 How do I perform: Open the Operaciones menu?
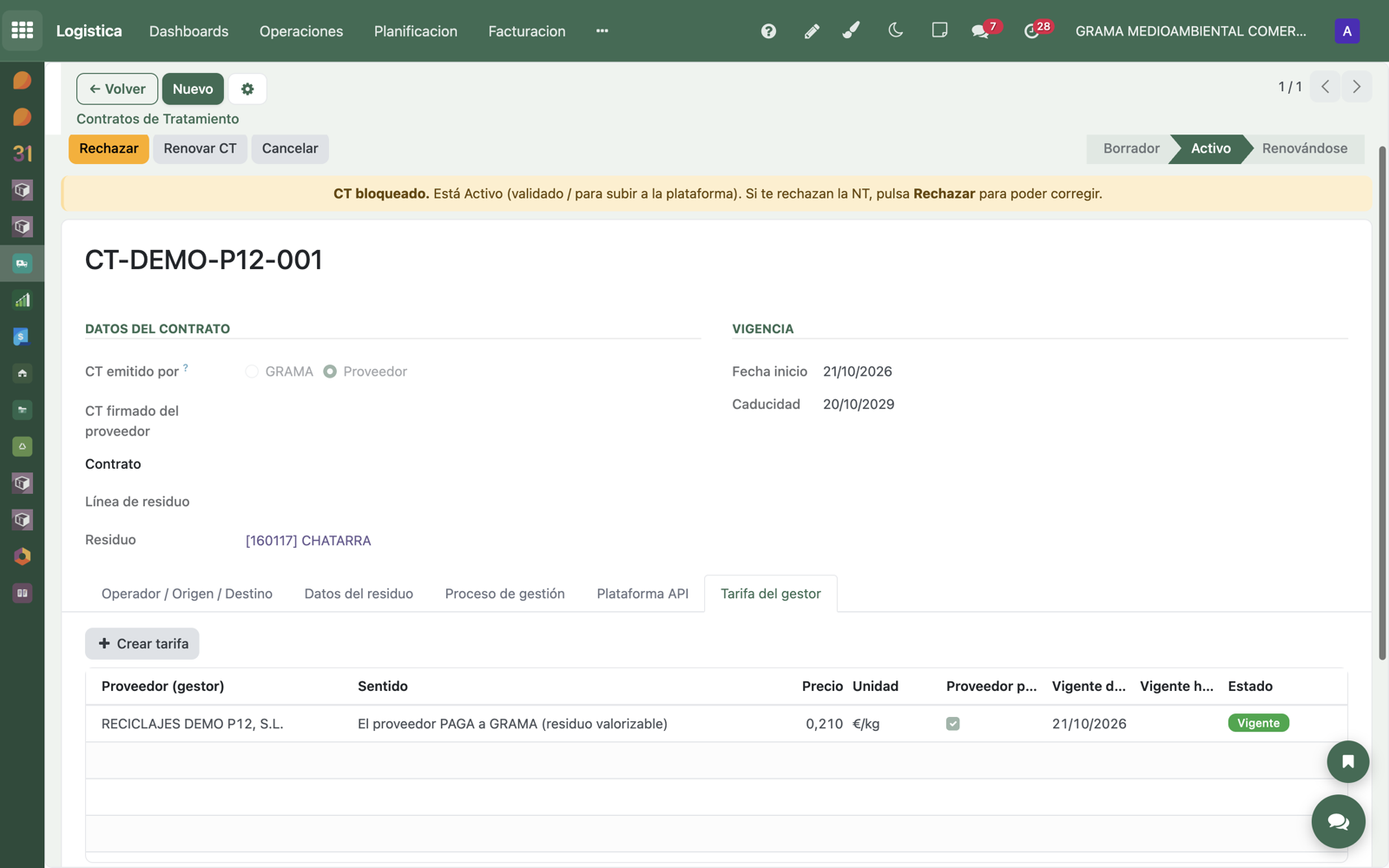(x=301, y=31)
